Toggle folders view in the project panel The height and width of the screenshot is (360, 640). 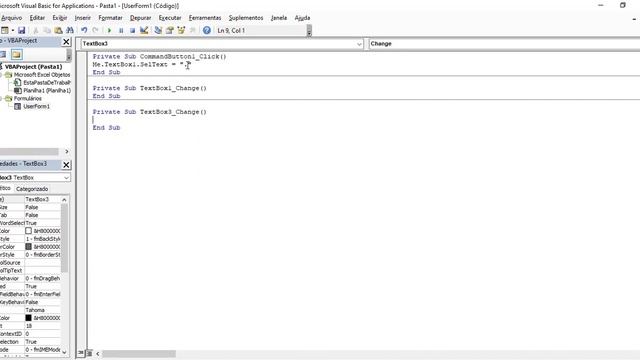[16, 54]
